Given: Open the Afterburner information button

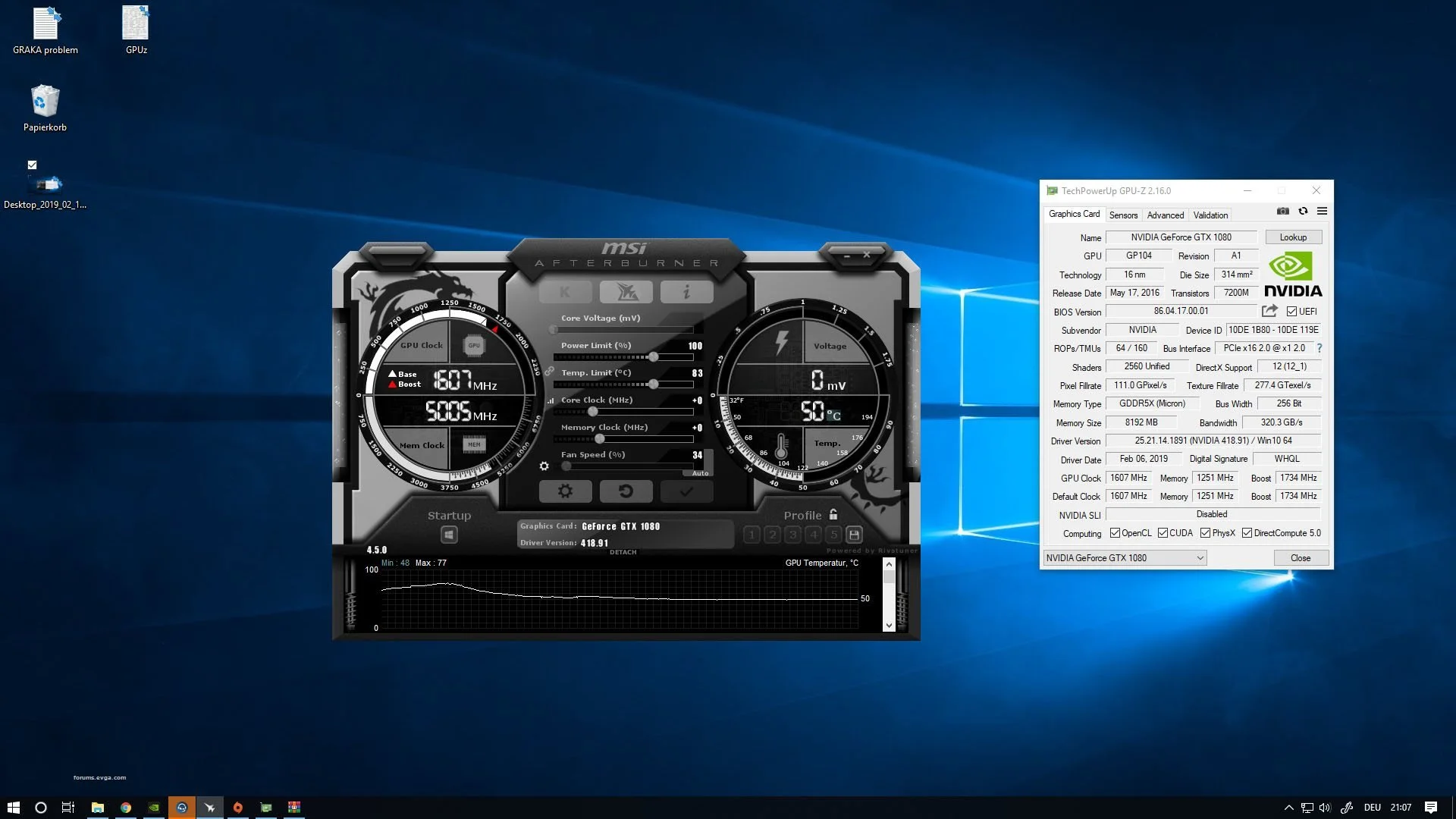Looking at the screenshot, I should tap(686, 292).
